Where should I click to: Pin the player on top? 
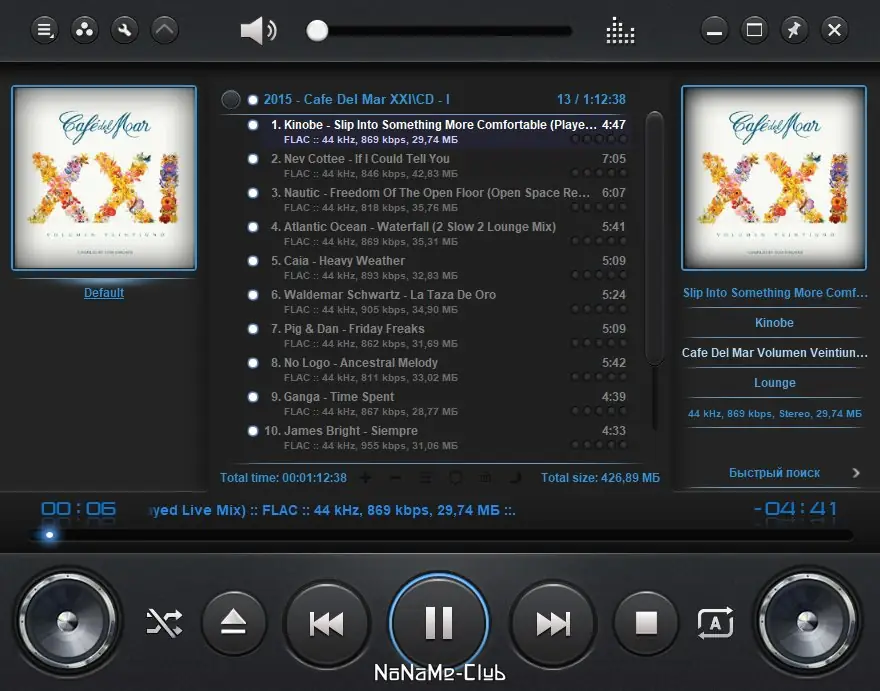794,30
